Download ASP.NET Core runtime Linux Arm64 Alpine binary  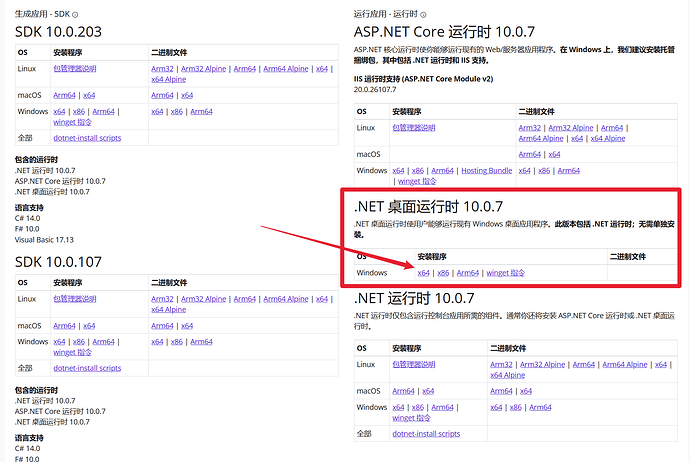point(541,138)
